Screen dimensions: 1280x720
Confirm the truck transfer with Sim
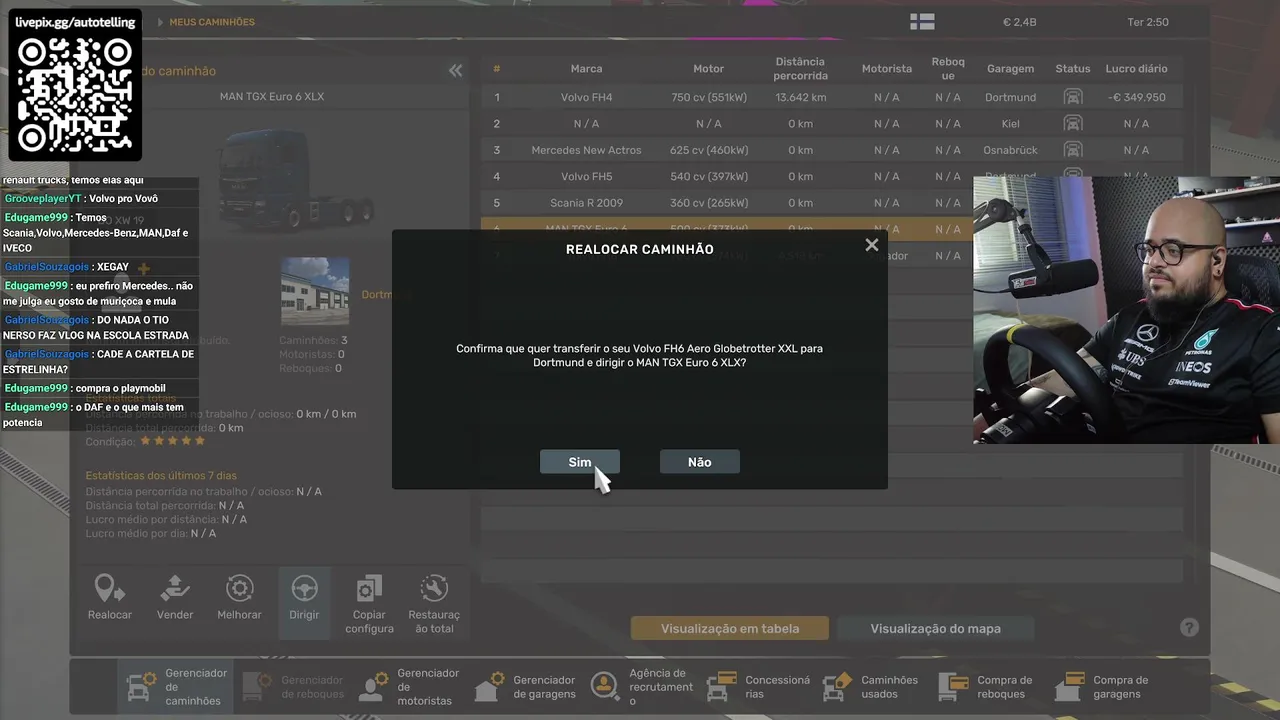[x=580, y=462]
